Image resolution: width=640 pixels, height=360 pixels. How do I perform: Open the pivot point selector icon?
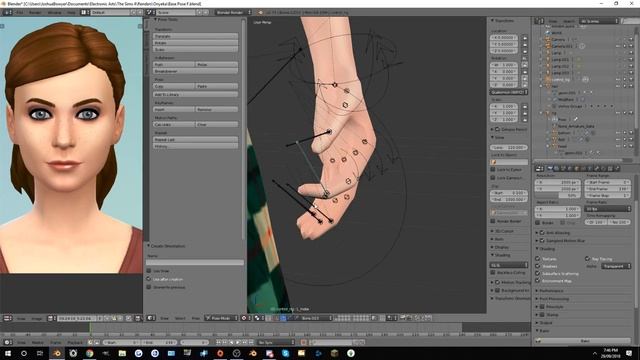click(259, 318)
